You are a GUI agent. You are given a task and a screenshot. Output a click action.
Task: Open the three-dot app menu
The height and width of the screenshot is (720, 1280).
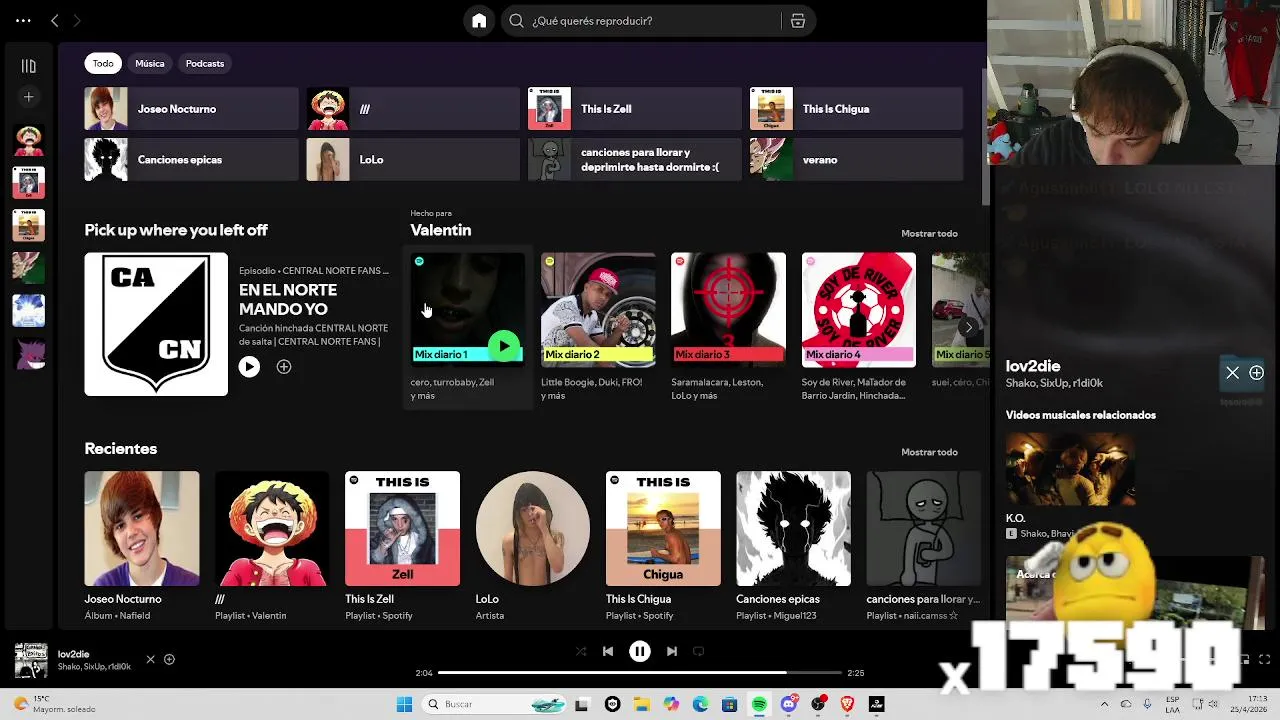tap(23, 20)
